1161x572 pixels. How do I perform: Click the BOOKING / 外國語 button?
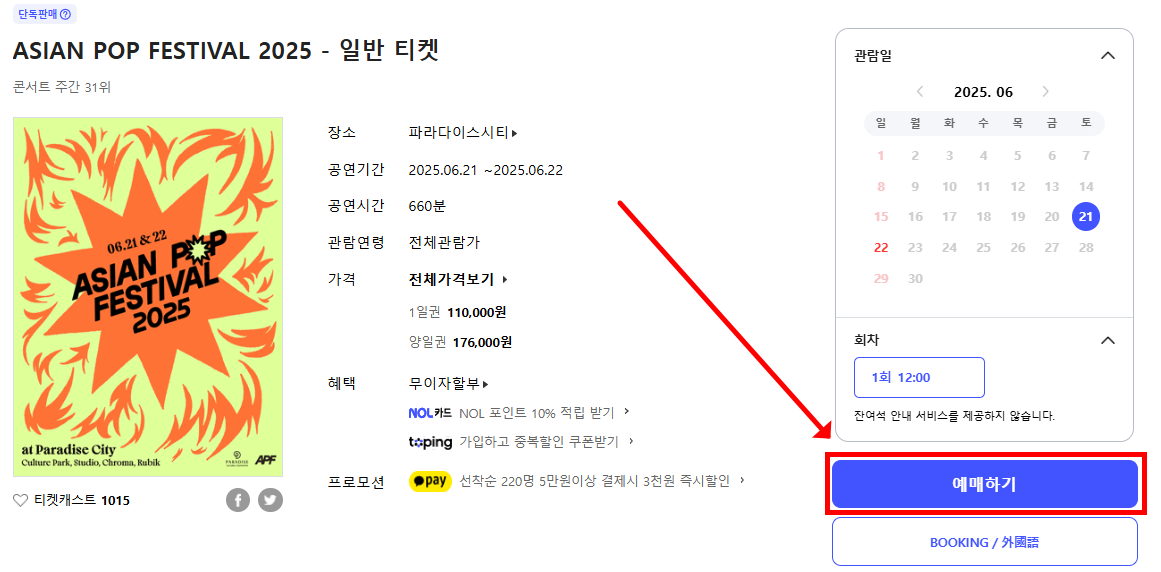pos(985,542)
